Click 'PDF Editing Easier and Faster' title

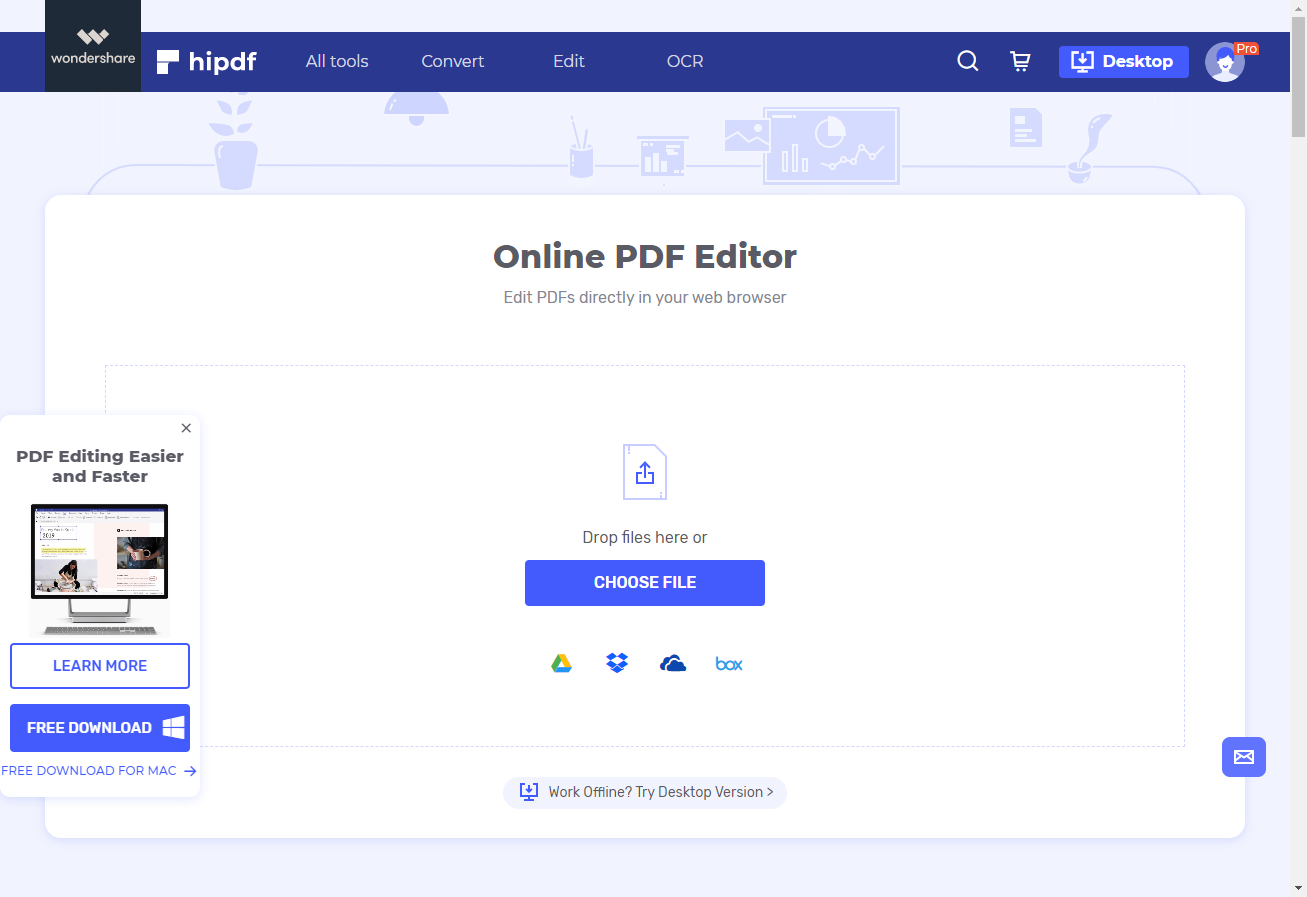pos(100,466)
